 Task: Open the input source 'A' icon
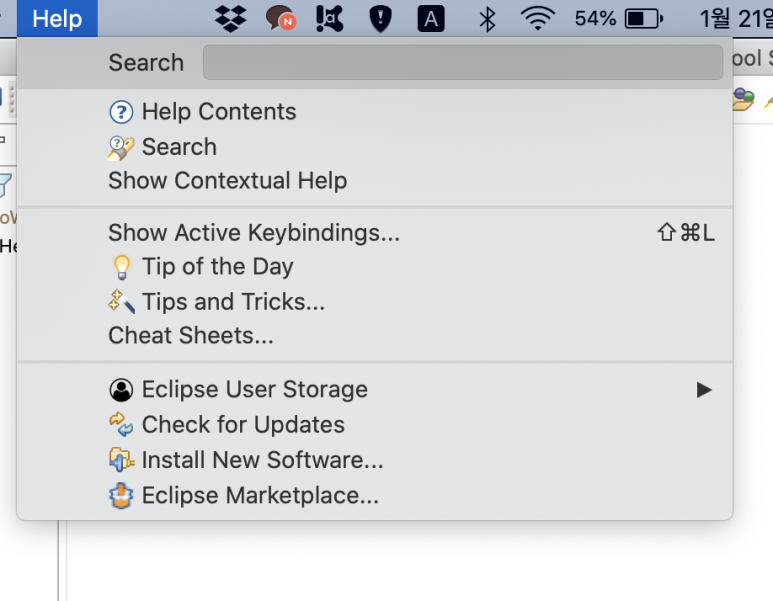431,19
